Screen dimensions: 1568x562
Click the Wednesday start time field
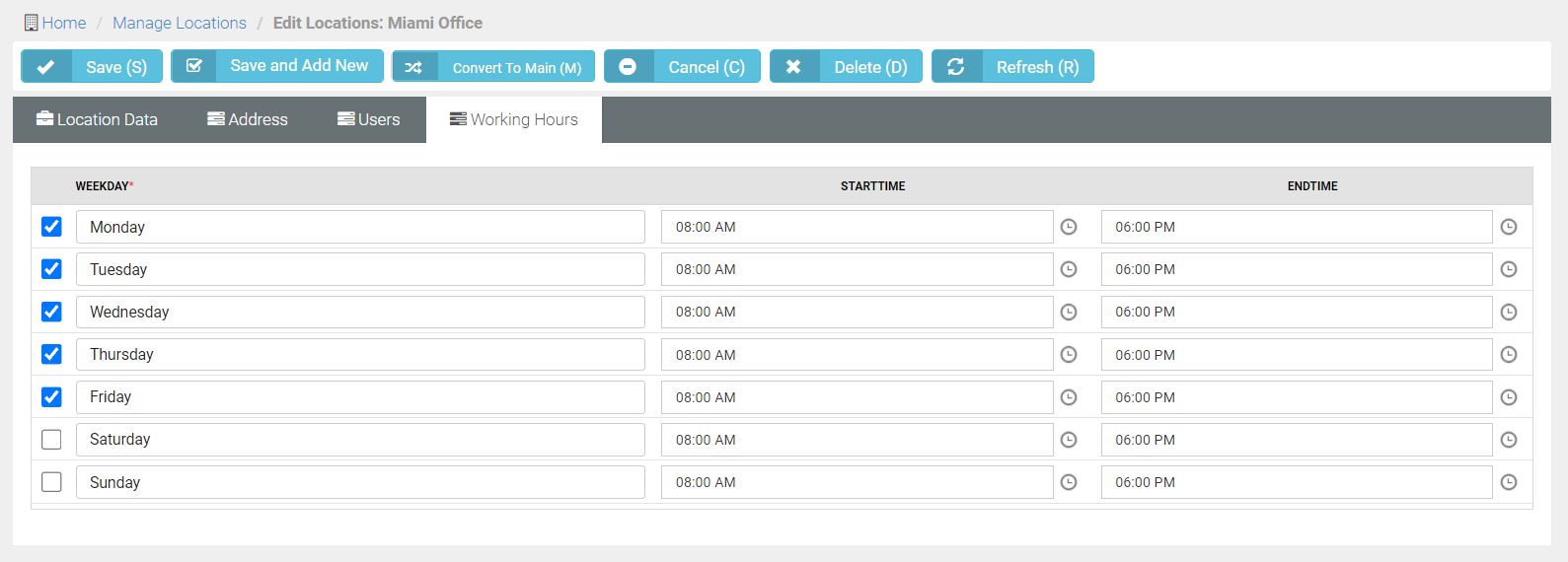click(x=856, y=312)
